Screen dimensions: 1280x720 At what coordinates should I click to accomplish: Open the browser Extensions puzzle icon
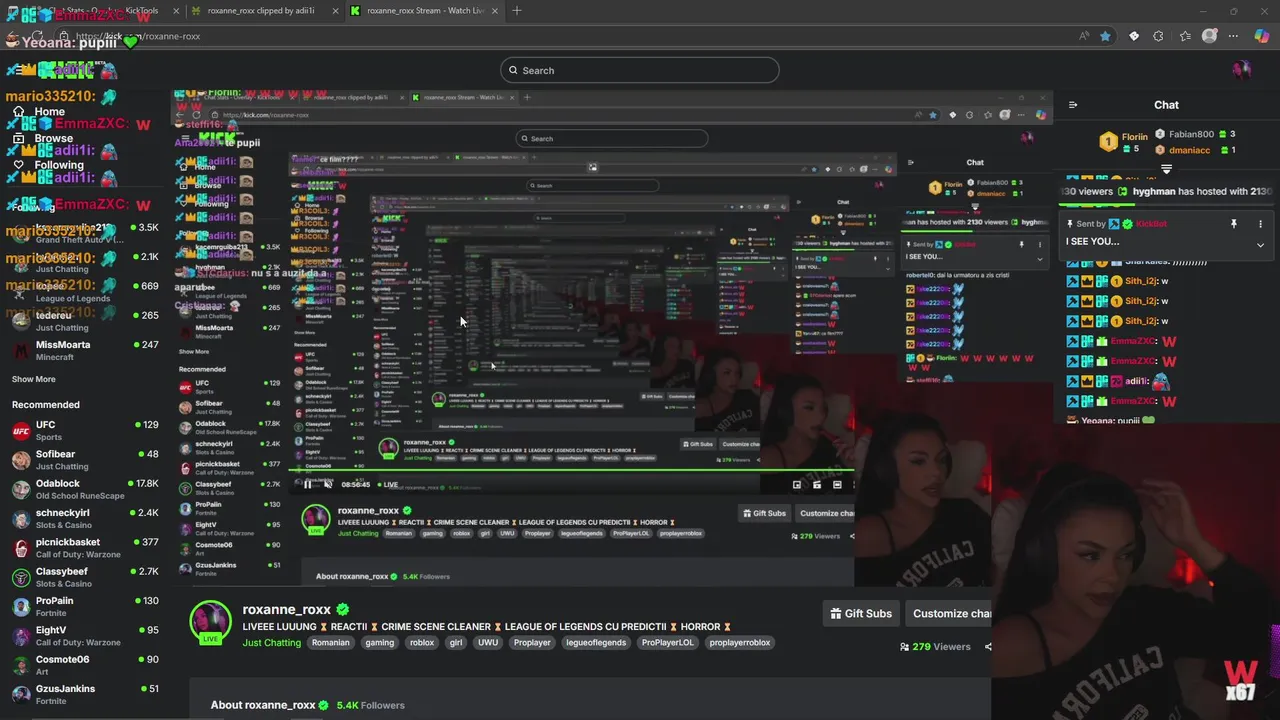click(1158, 36)
